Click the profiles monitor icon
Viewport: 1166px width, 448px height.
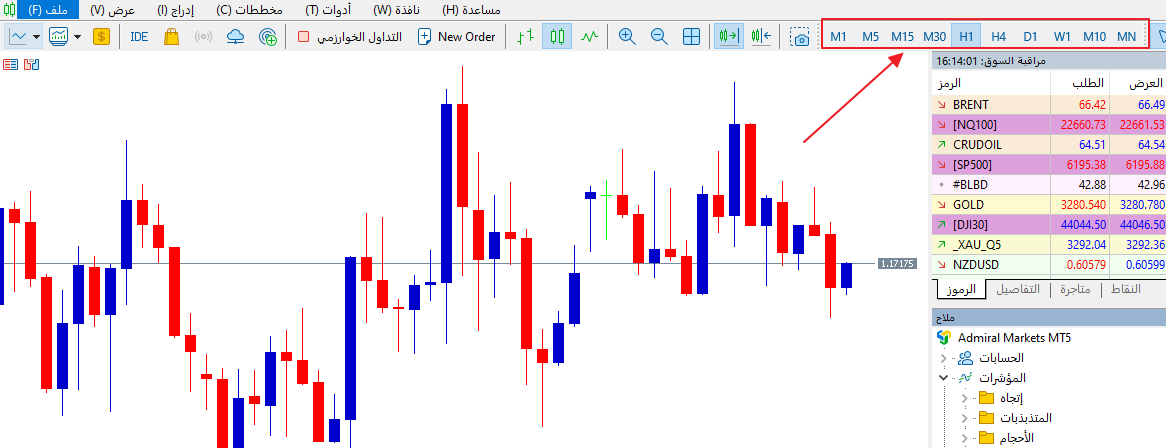click(59, 36)
